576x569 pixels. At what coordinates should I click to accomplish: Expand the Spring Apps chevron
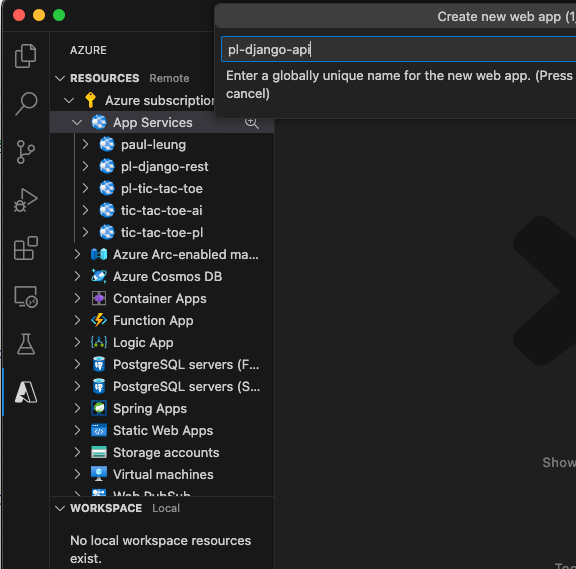point(77,408)
